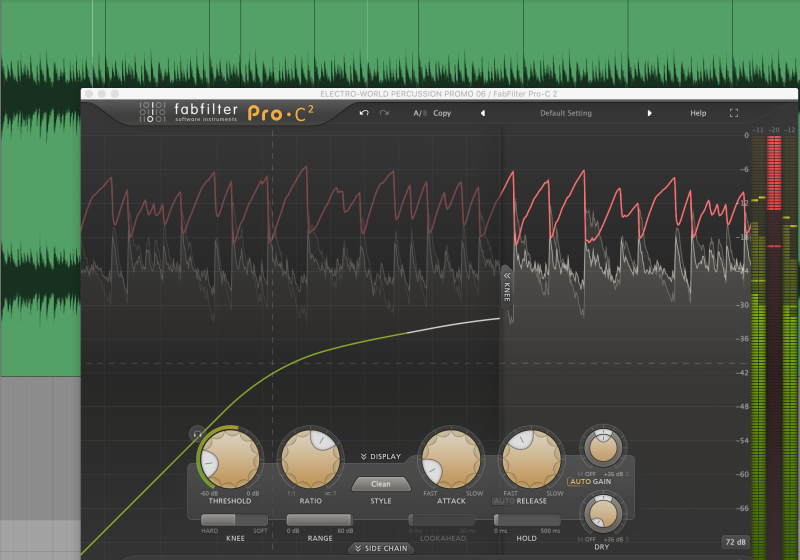Collapse the Display panel chevron
The width and height of the screenshot is (800, 560).
[x=380, y=457]
